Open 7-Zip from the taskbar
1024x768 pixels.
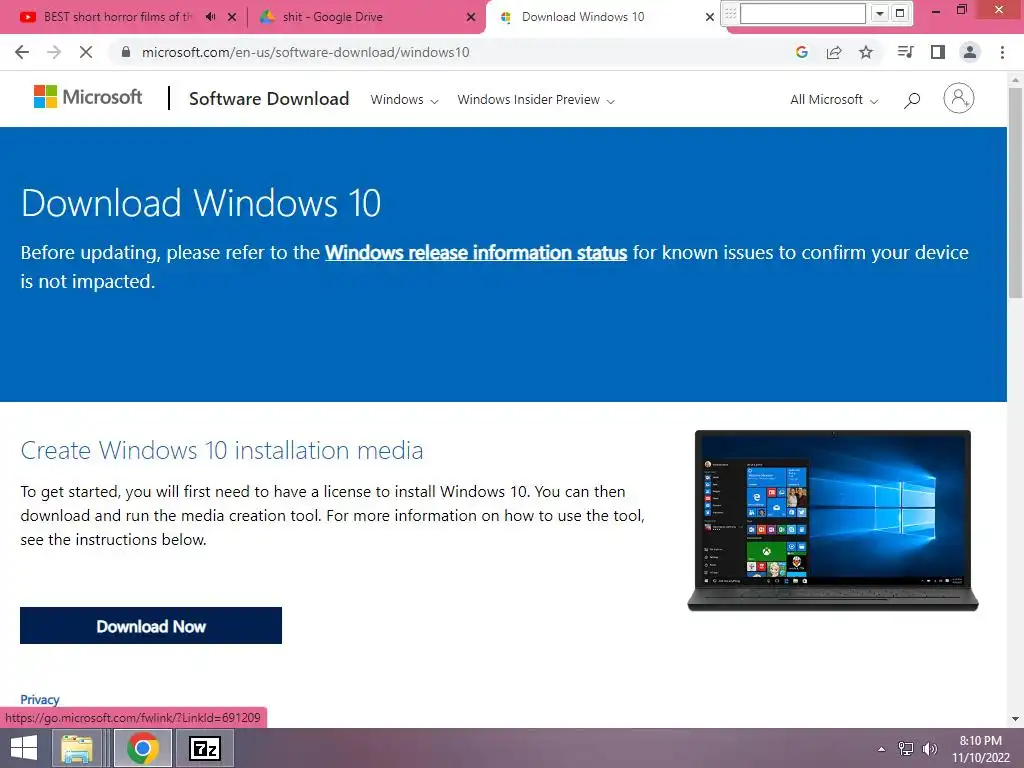(204, 748)
